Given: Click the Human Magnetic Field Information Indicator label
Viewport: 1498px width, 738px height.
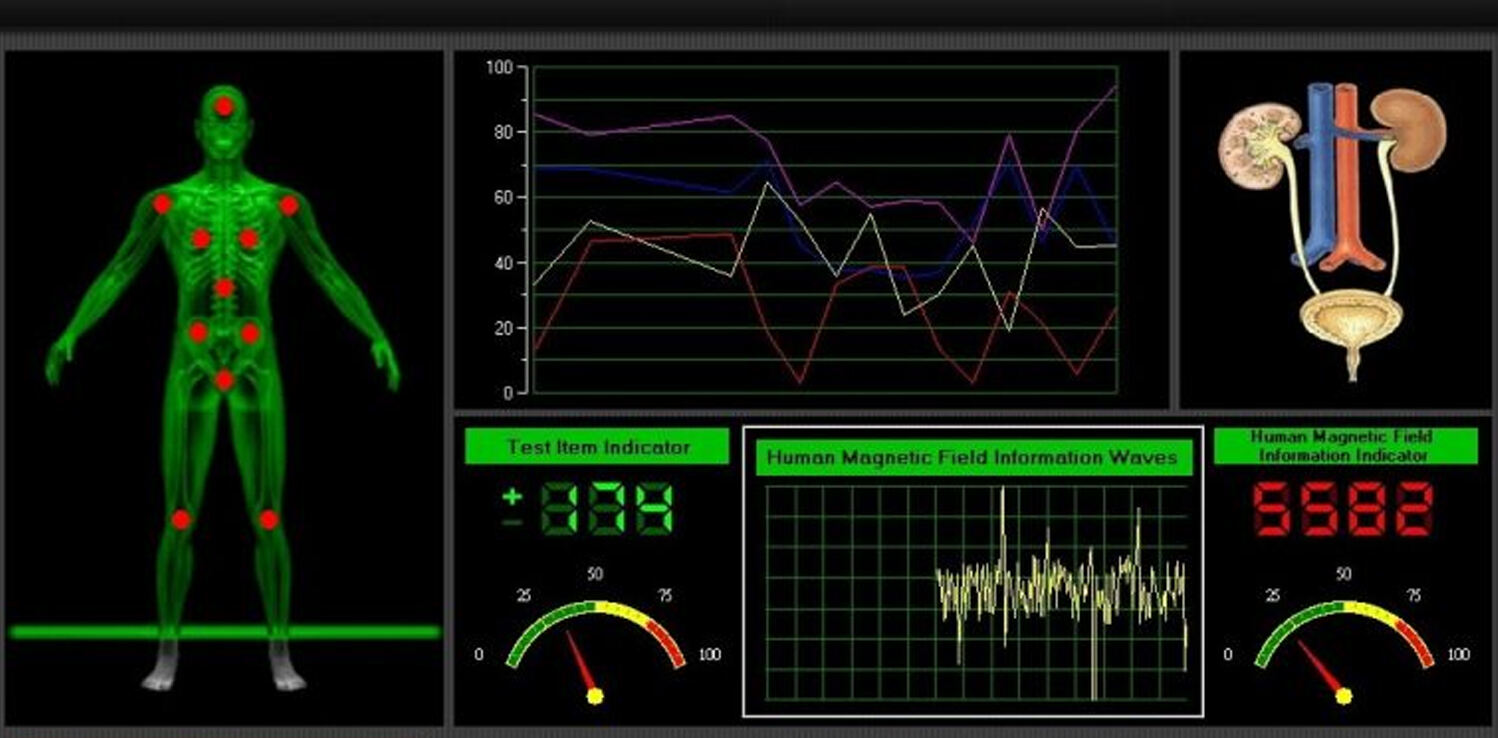Looking at the screenshot, I should (x=1345, y=446).
